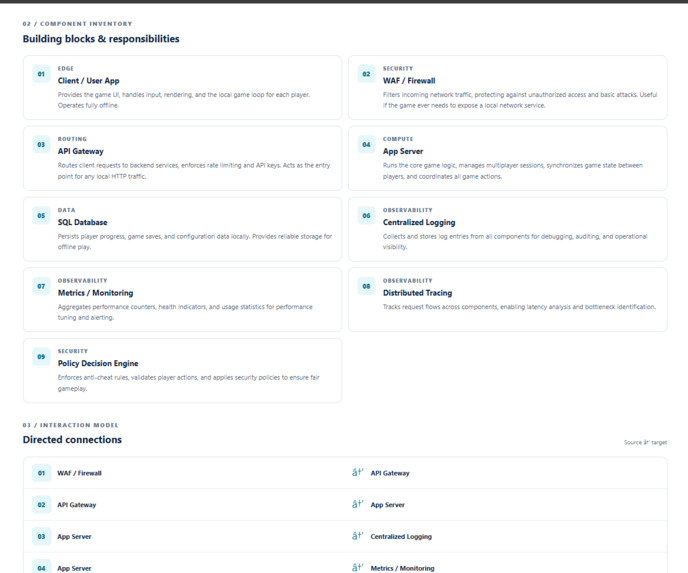The image size is (688, 573).
Task: Click the Policy Decision Engine description text
Action: (x=189, y=383)
